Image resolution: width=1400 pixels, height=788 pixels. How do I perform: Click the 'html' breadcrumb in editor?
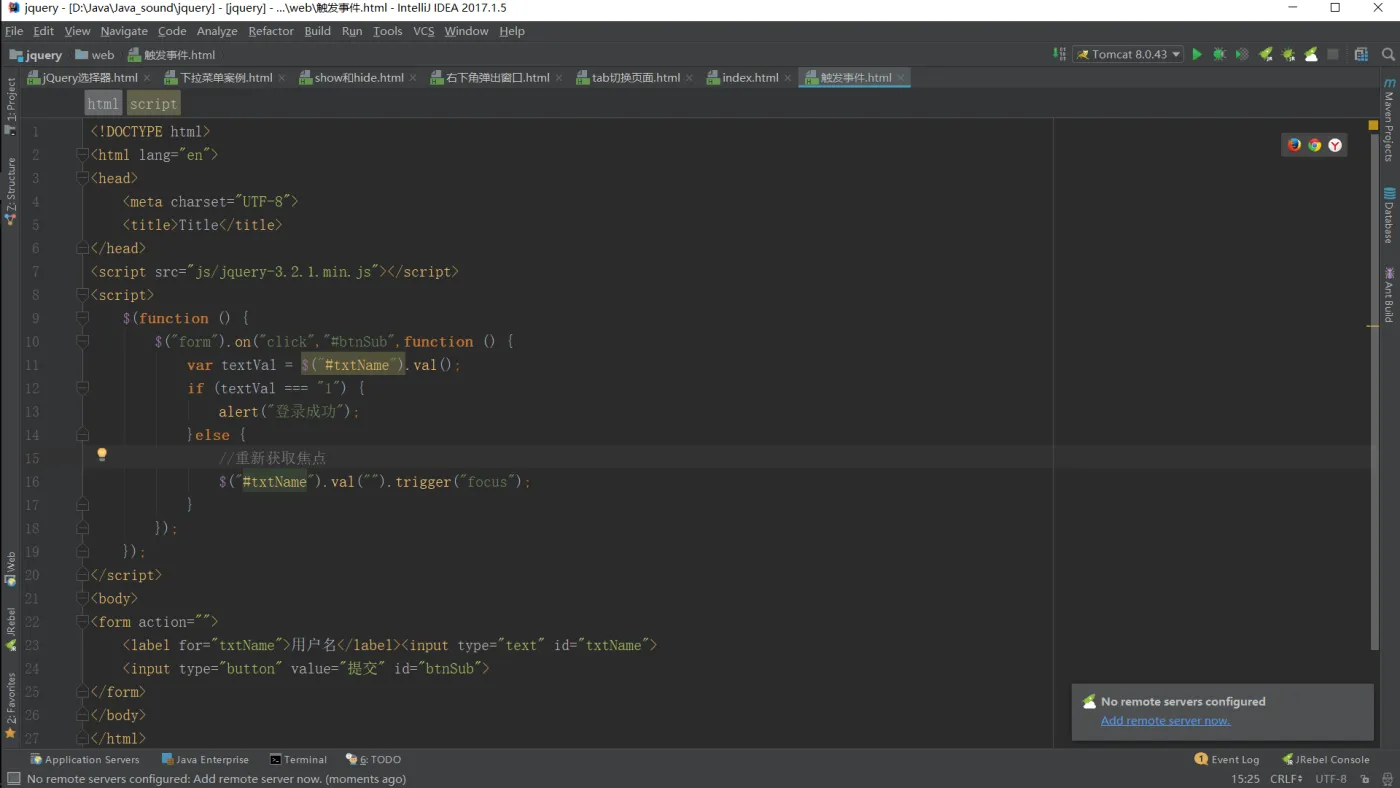click(x=103, y=104)
